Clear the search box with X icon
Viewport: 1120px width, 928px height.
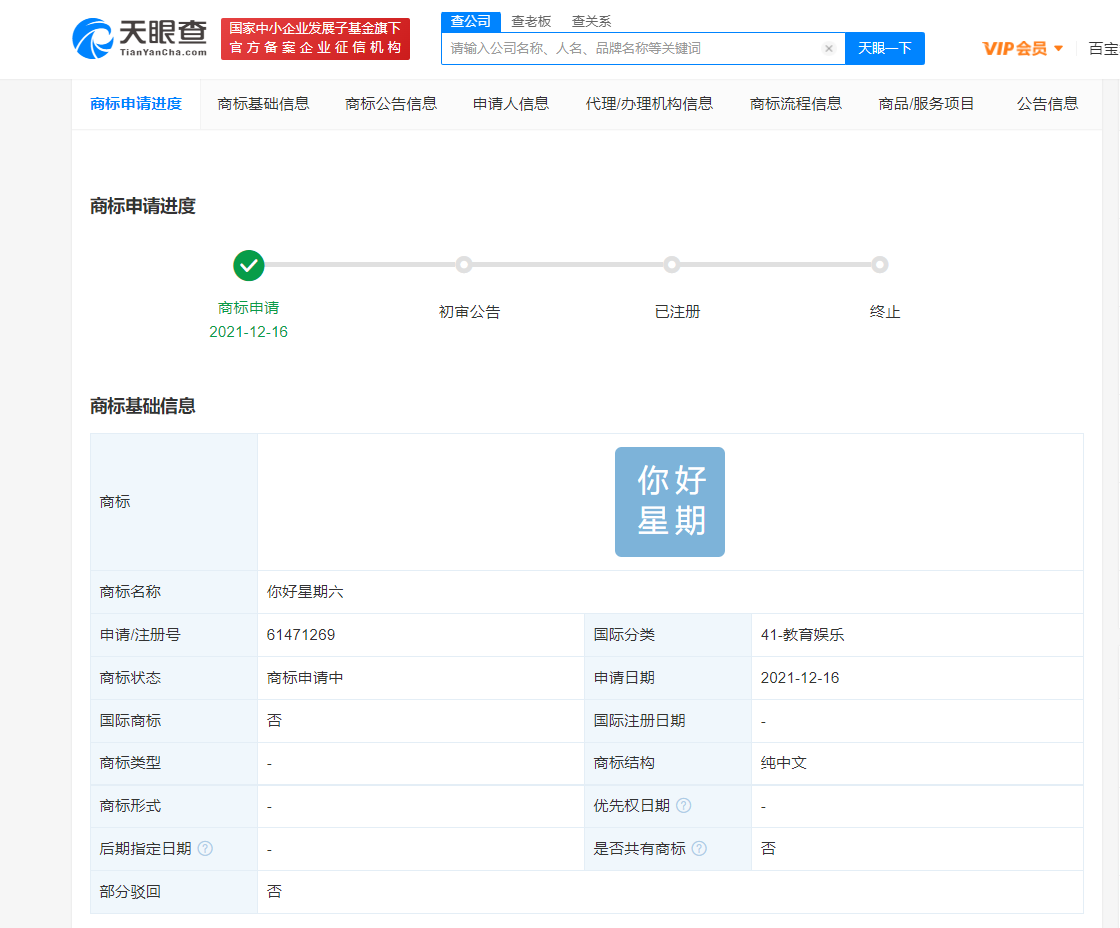829,48
